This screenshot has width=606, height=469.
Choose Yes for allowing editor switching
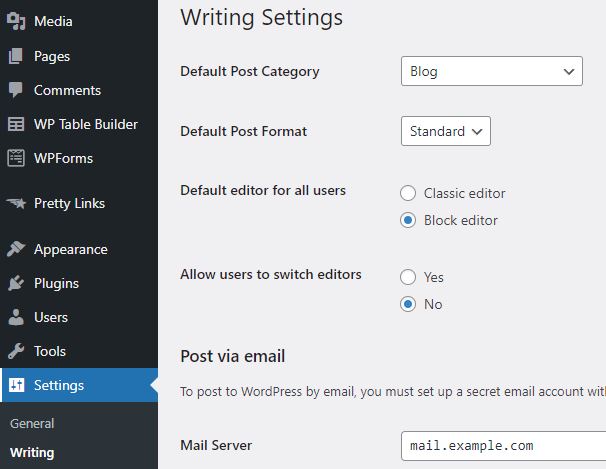click(x=408, y=277)
